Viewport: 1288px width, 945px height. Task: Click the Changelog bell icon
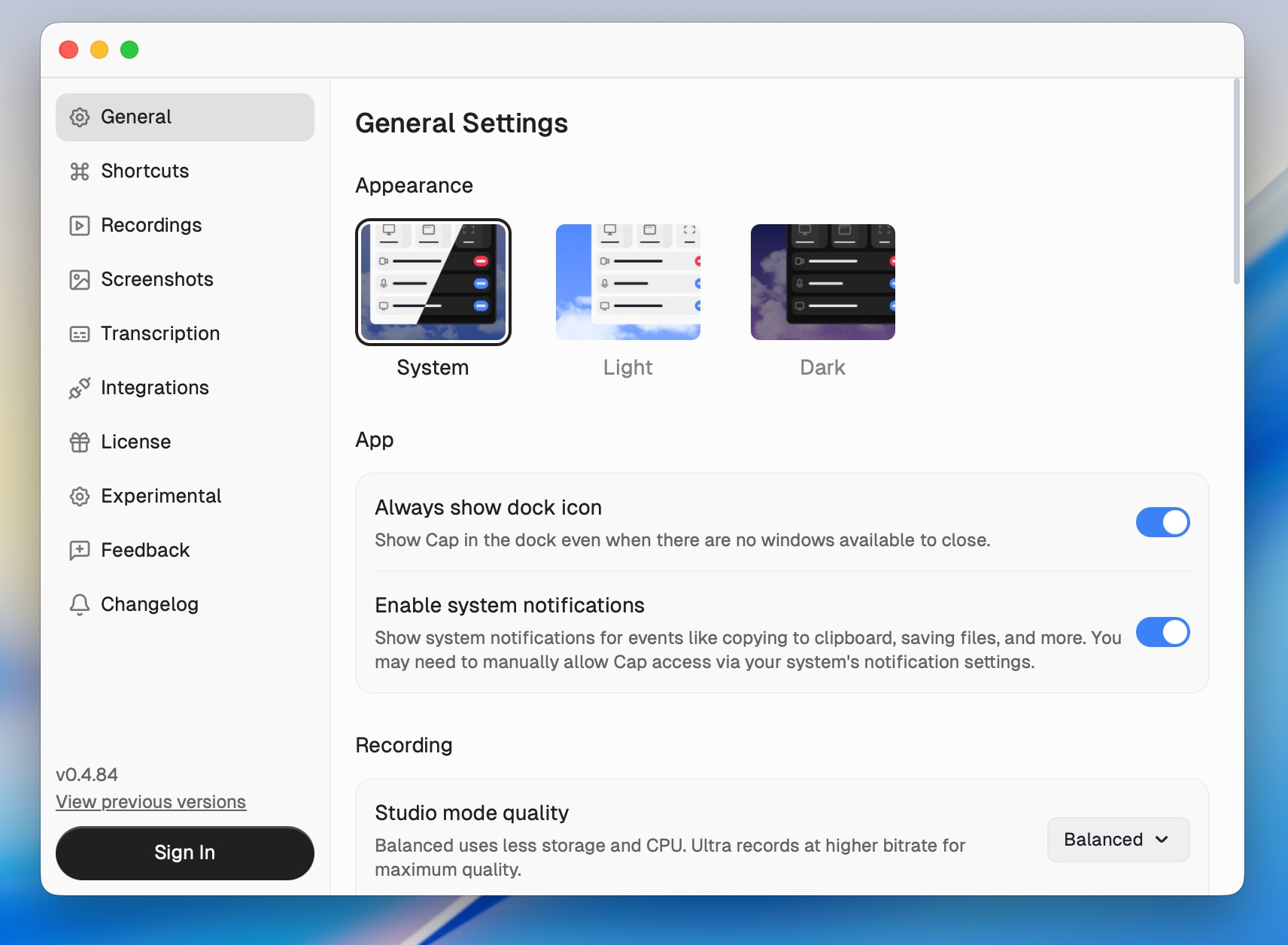point(80,605)
